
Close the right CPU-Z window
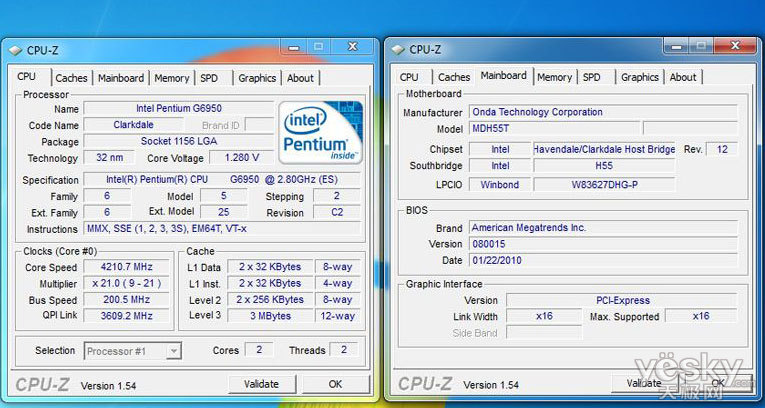pos(735,45)
